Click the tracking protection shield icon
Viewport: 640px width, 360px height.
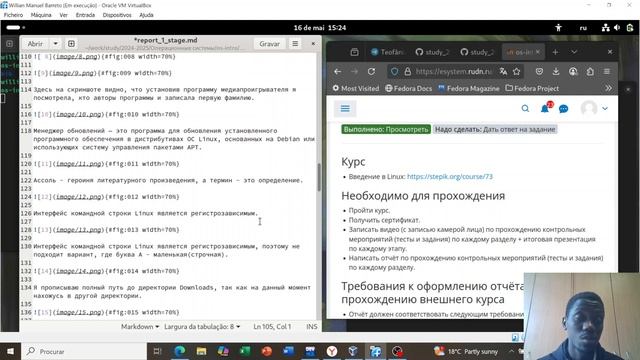[394, 71]
